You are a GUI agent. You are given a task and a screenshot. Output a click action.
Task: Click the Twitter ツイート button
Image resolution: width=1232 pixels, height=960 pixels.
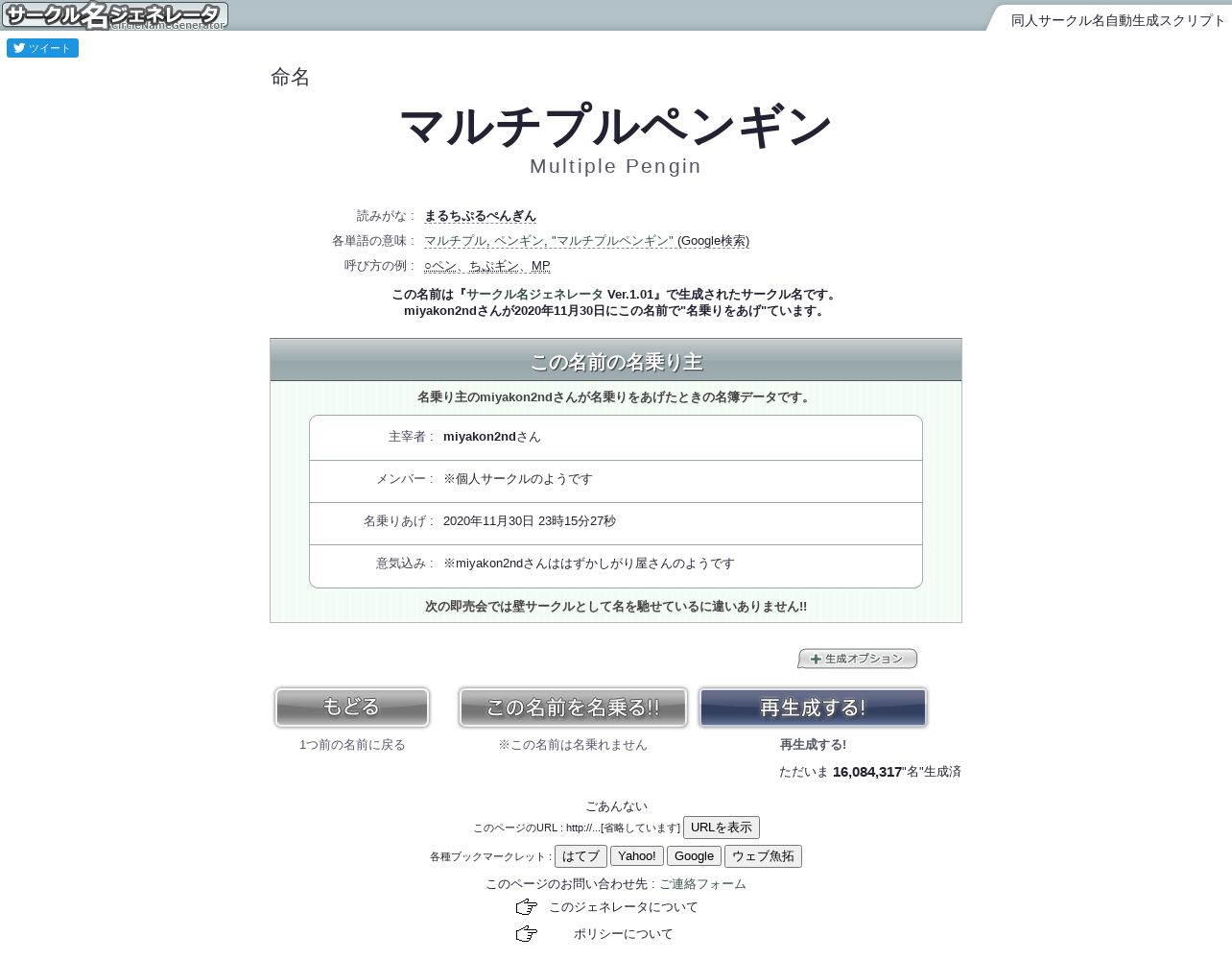(42, 48)
